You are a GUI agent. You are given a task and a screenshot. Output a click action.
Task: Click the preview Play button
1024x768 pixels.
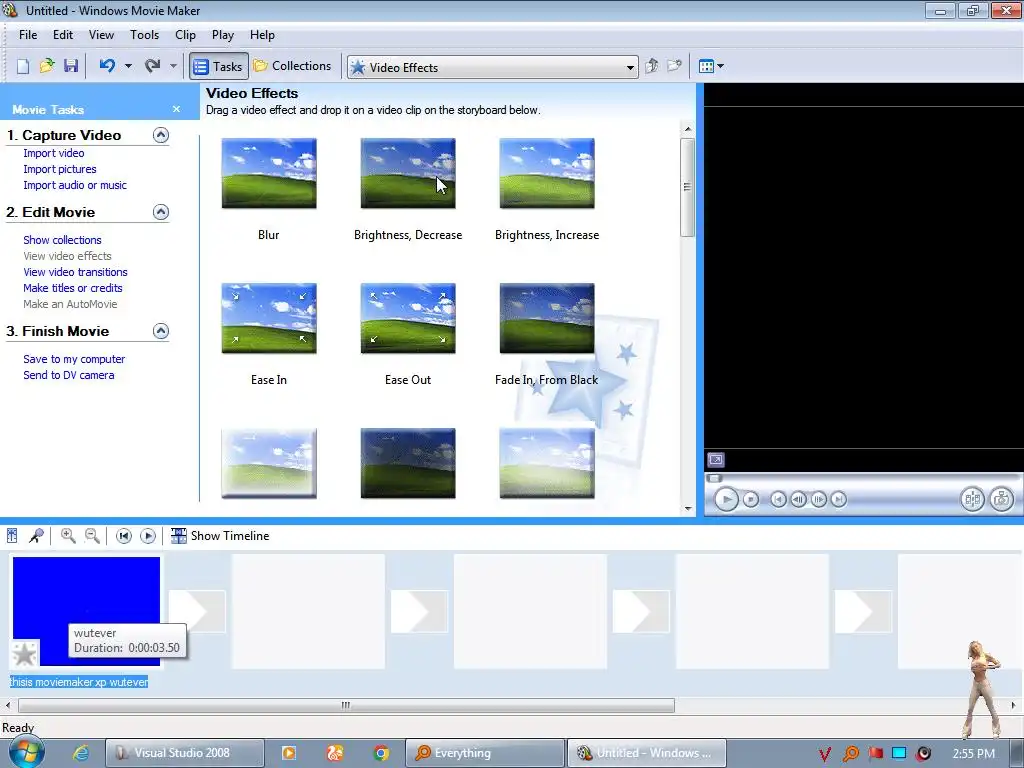click(x=726, y=500)
